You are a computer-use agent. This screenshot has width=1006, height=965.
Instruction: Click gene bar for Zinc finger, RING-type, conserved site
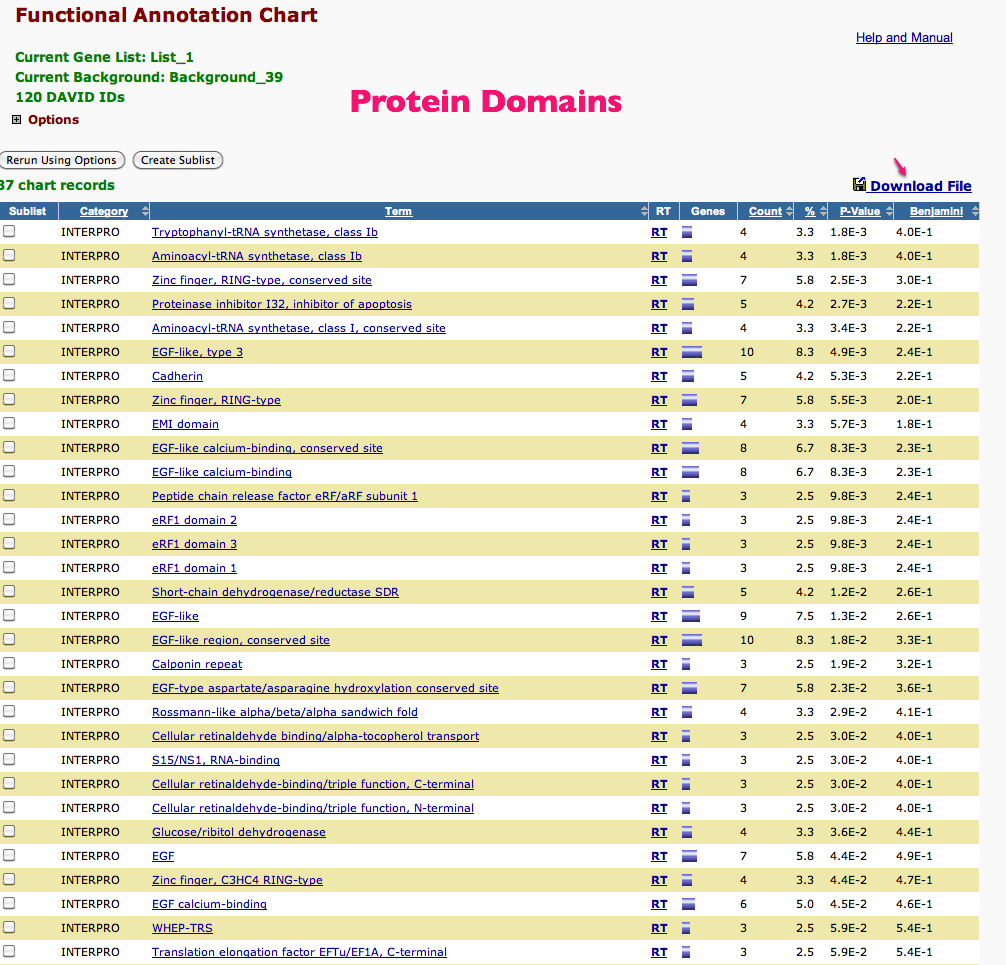point(689,280)
